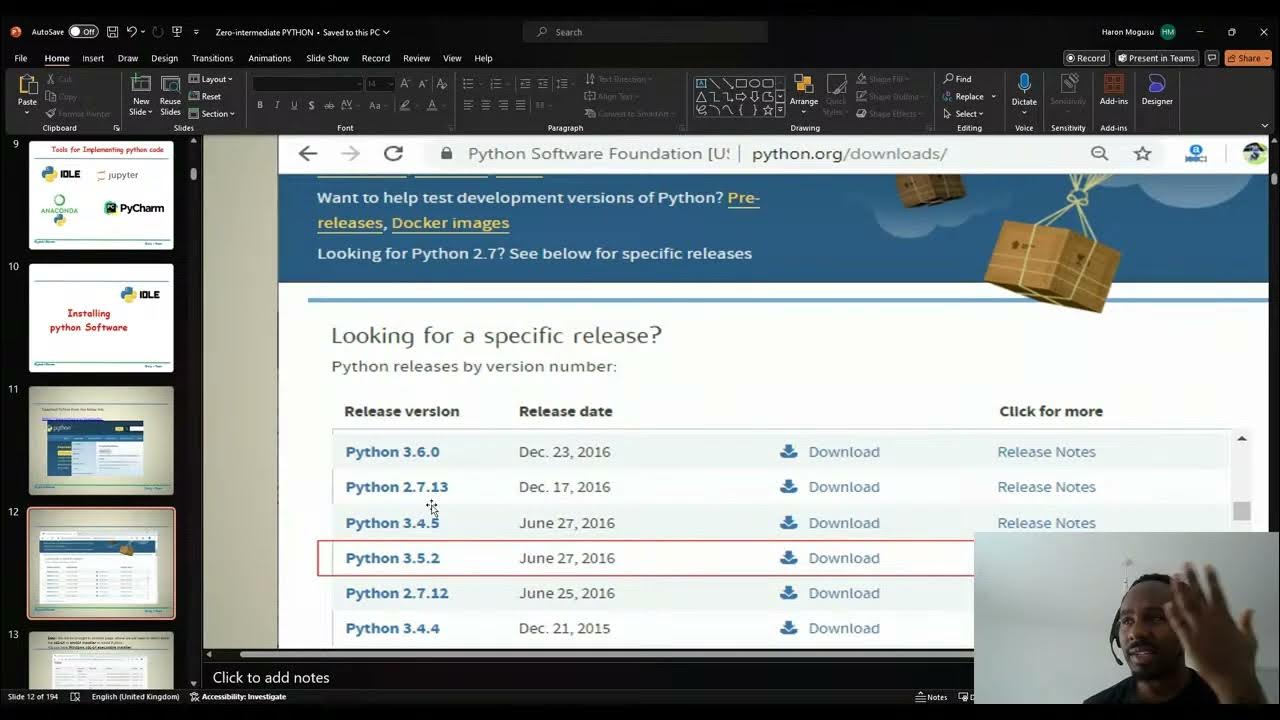Open the font name combo box
Image resolution: width=1280 pixels, height=720 pixels.
click(x=307, y=84)
